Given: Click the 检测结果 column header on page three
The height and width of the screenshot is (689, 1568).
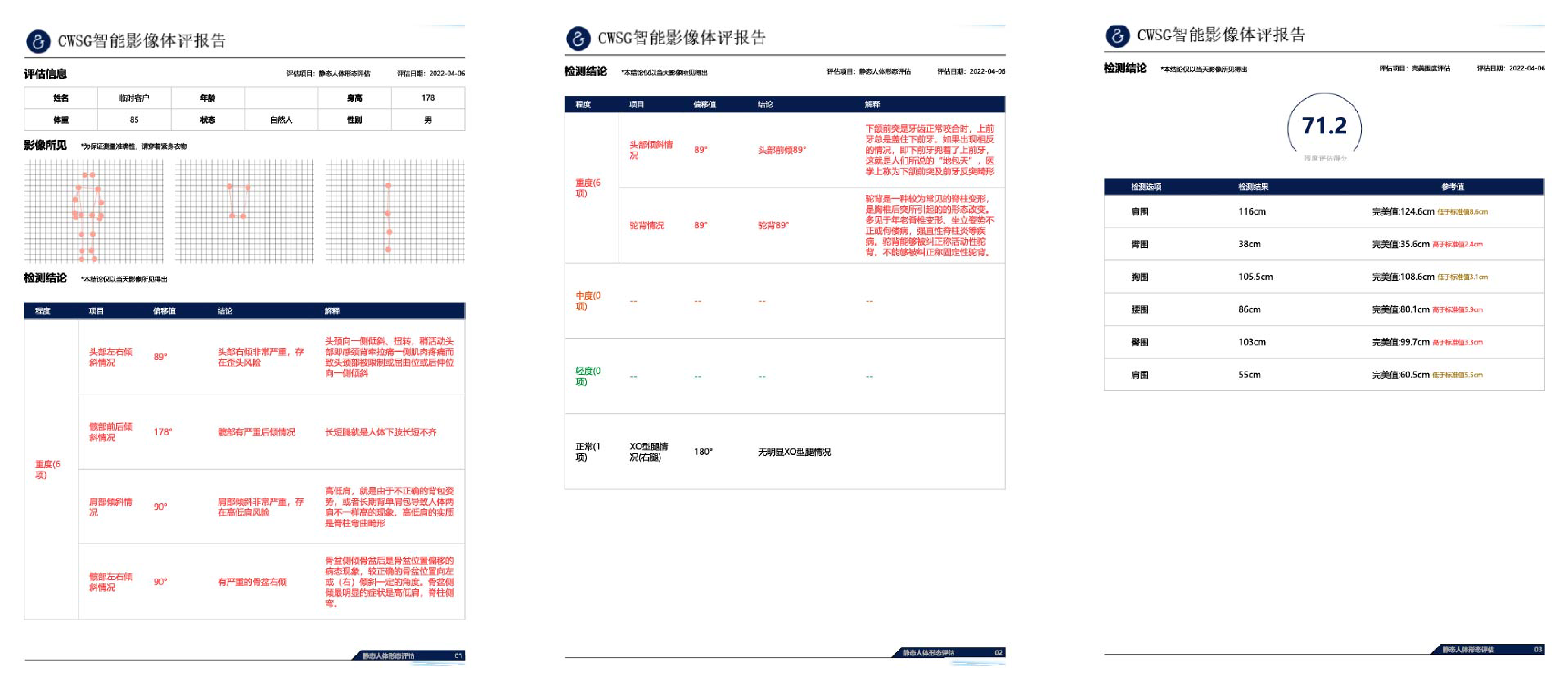Looking at the screenshot, I should (x=1253, y=187).
